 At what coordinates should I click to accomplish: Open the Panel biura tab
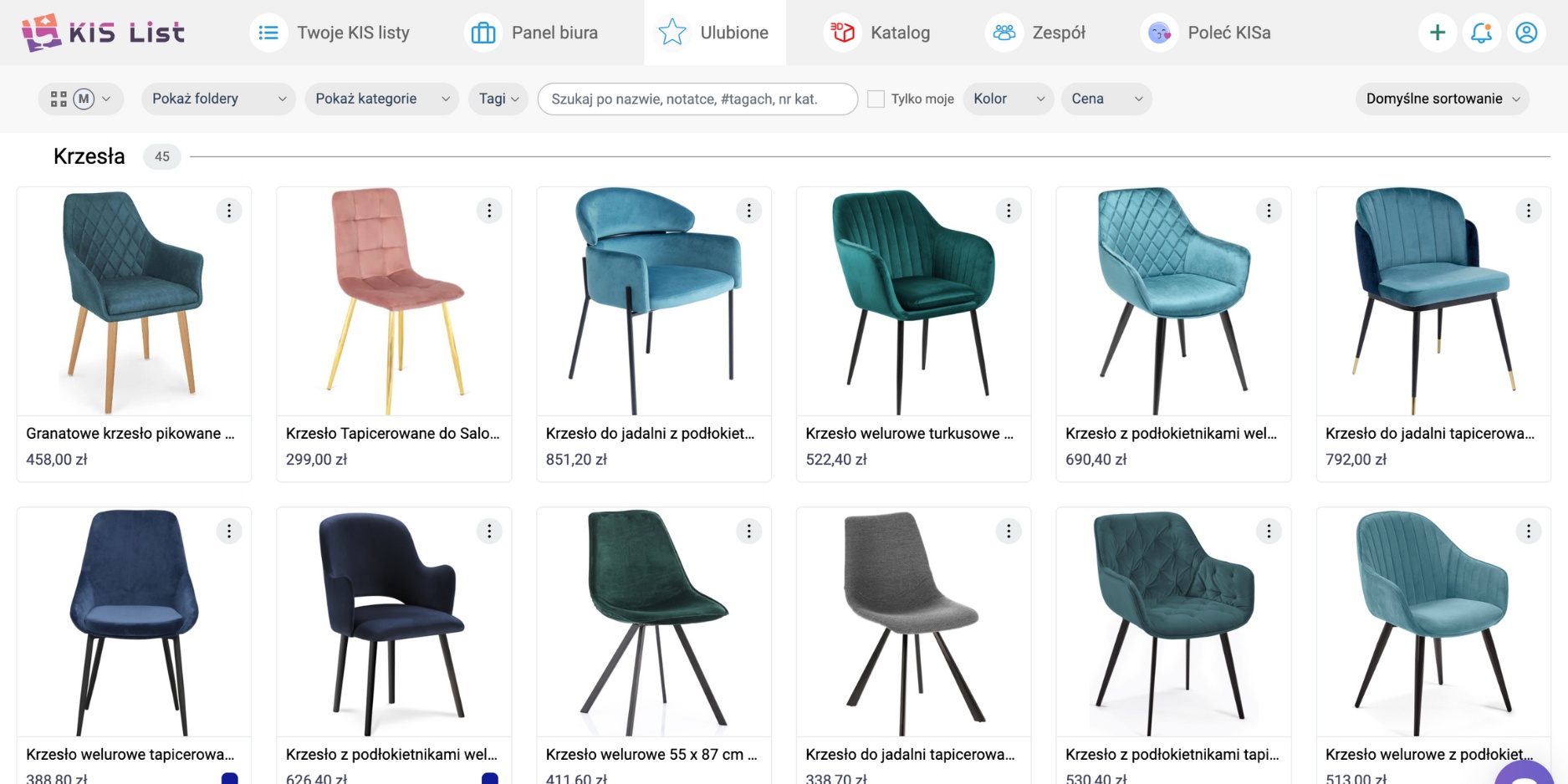coord(532,33)
